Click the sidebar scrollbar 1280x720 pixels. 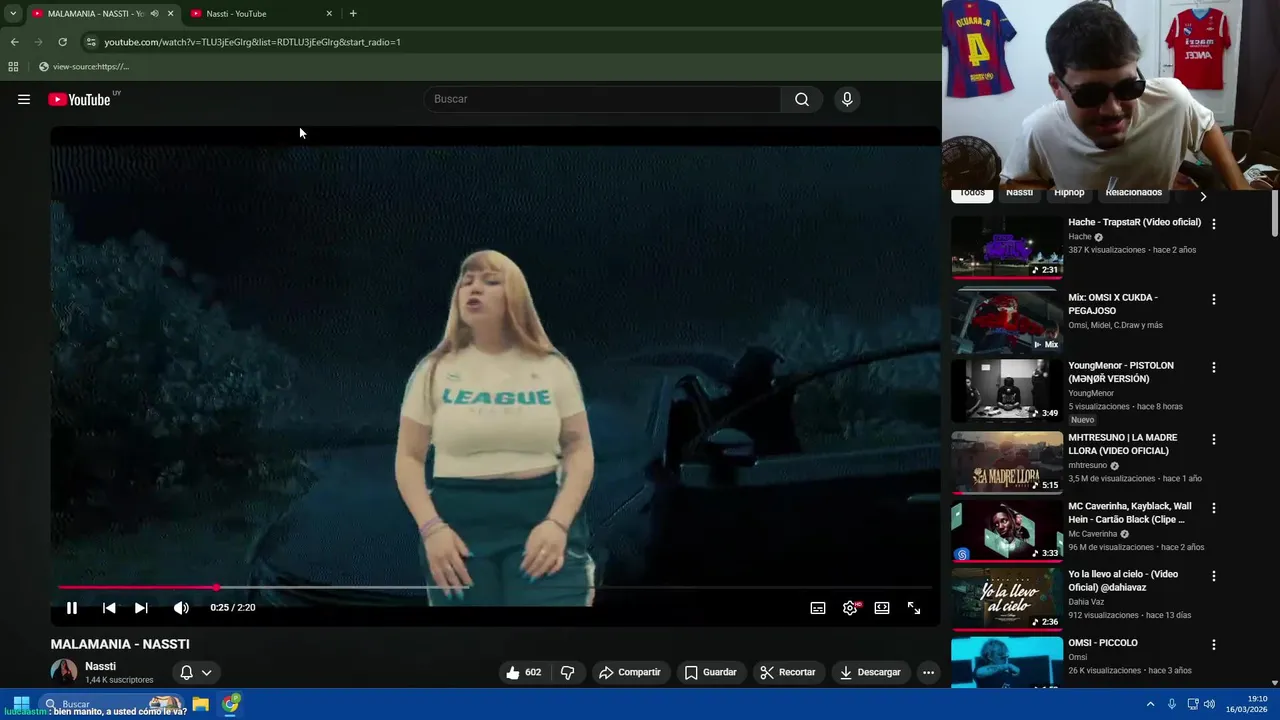pyautogui.click(x=1275, y=213)
